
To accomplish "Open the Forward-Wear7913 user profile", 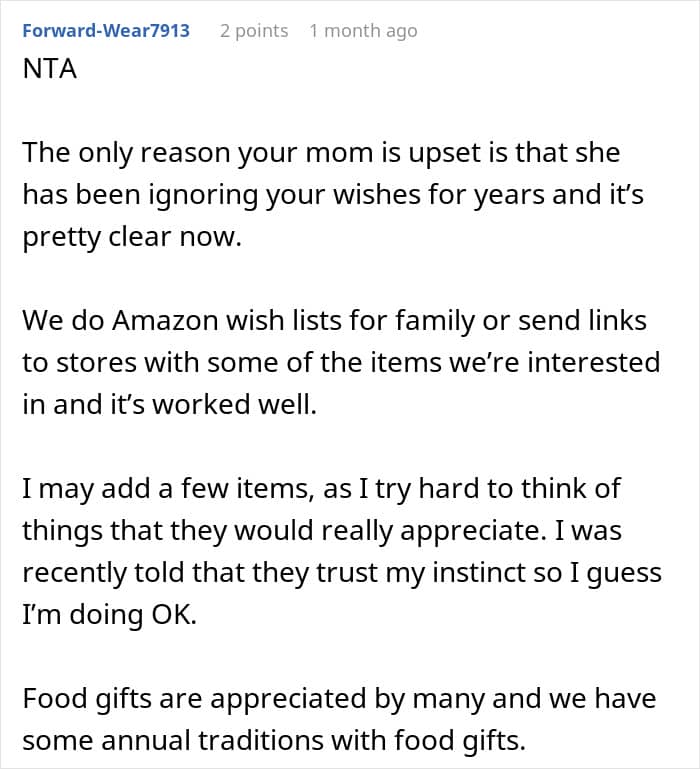I will [106, 31].
